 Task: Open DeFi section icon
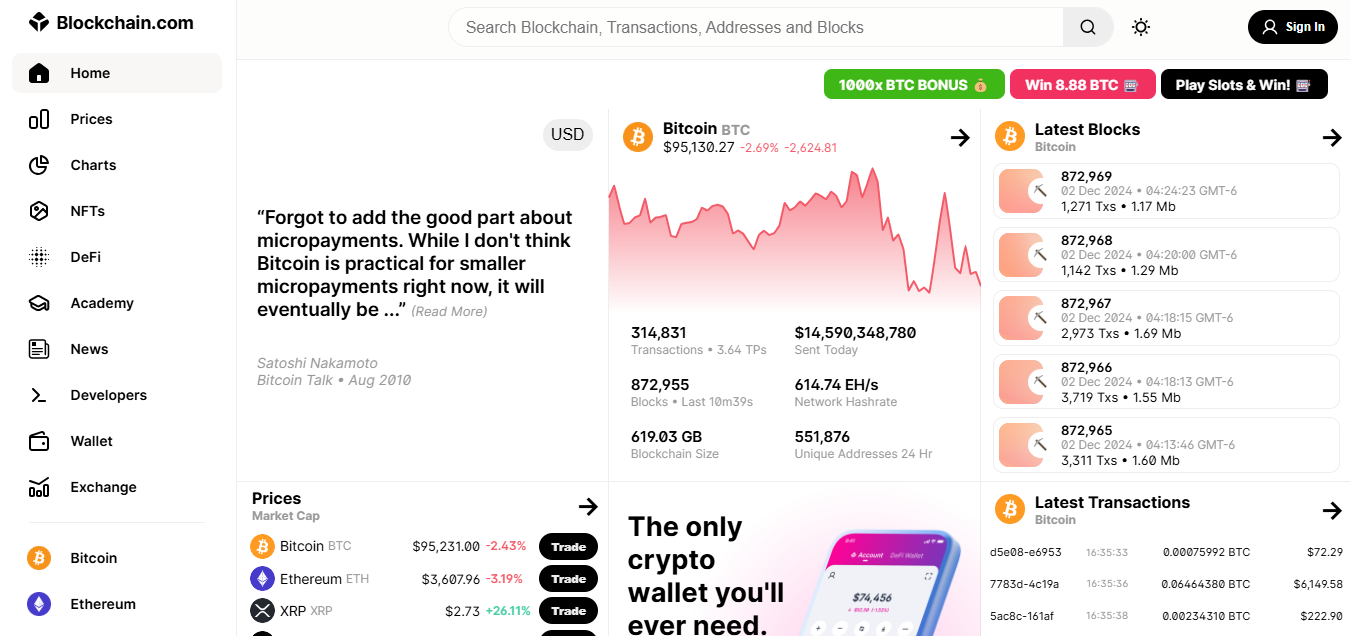39,257
